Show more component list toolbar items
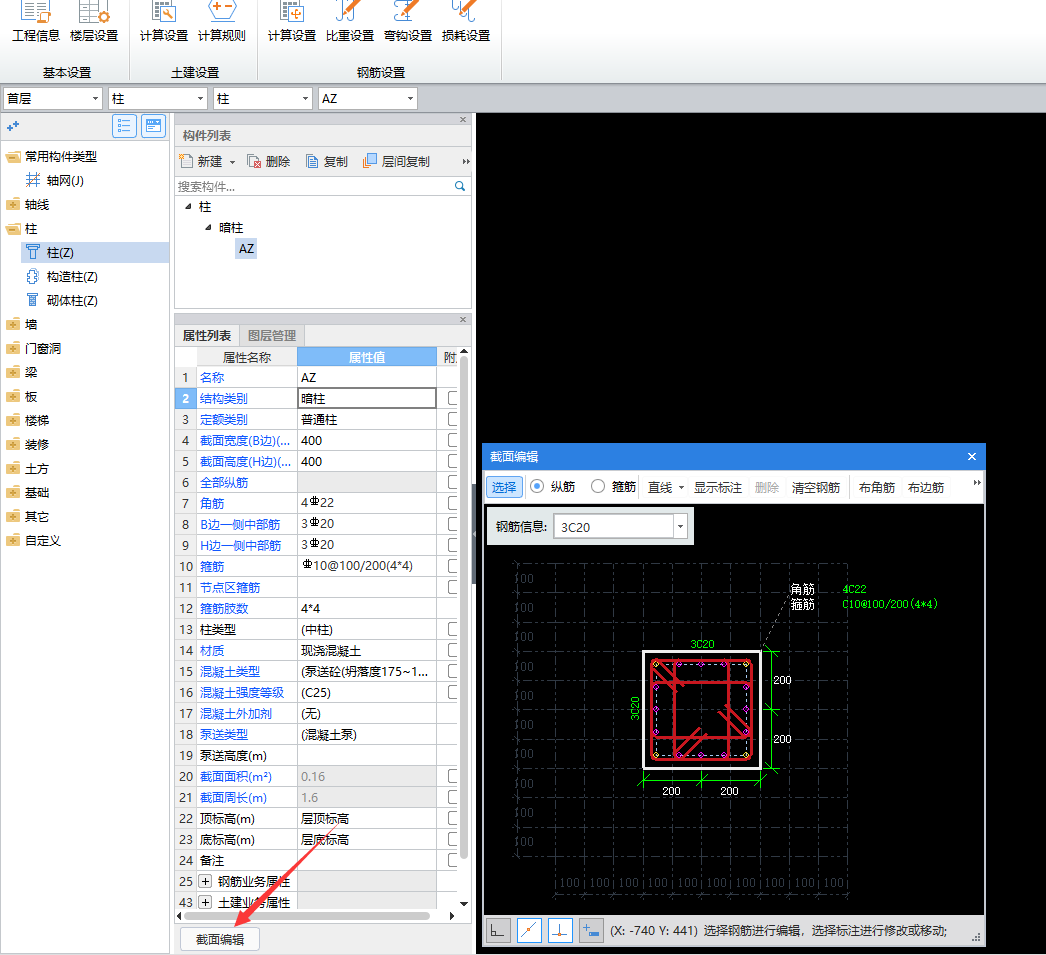Image resolution: width=1046 pixels, height=955 pixels. coord(466,161)
